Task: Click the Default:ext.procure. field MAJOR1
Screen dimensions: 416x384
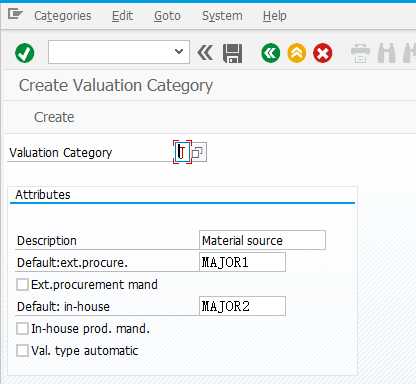Action: coord(242,262)
